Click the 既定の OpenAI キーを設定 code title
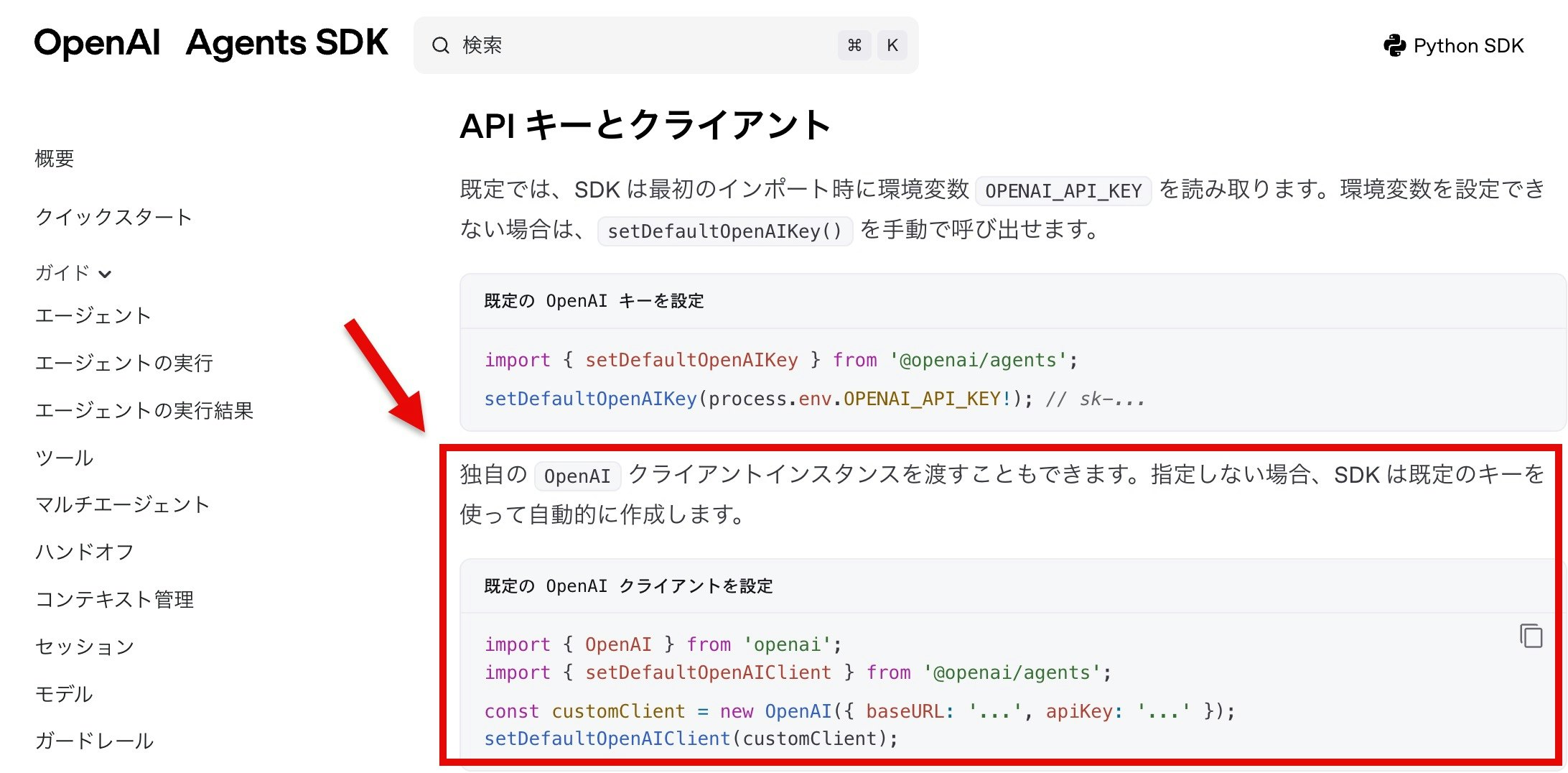Image resolution: width=1568 pixels, height=773 pixels. [594, 301]
